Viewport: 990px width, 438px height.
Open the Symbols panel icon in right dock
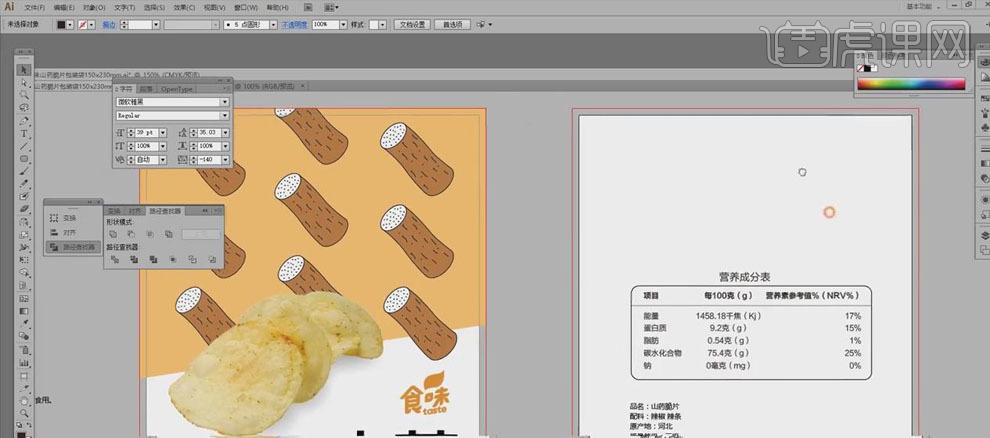point(984,128)
